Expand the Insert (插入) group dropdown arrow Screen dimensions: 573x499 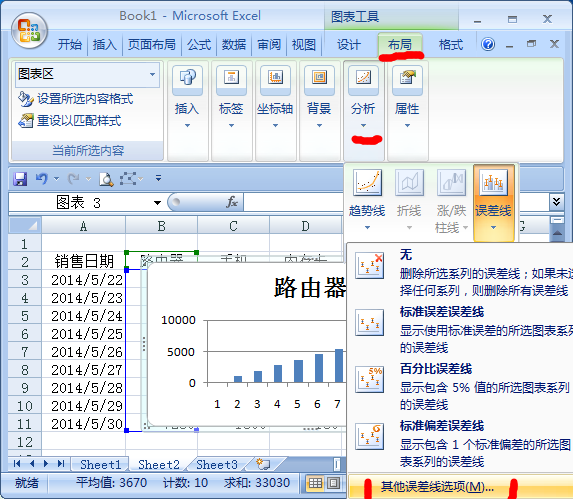click(x=187, y=126)
